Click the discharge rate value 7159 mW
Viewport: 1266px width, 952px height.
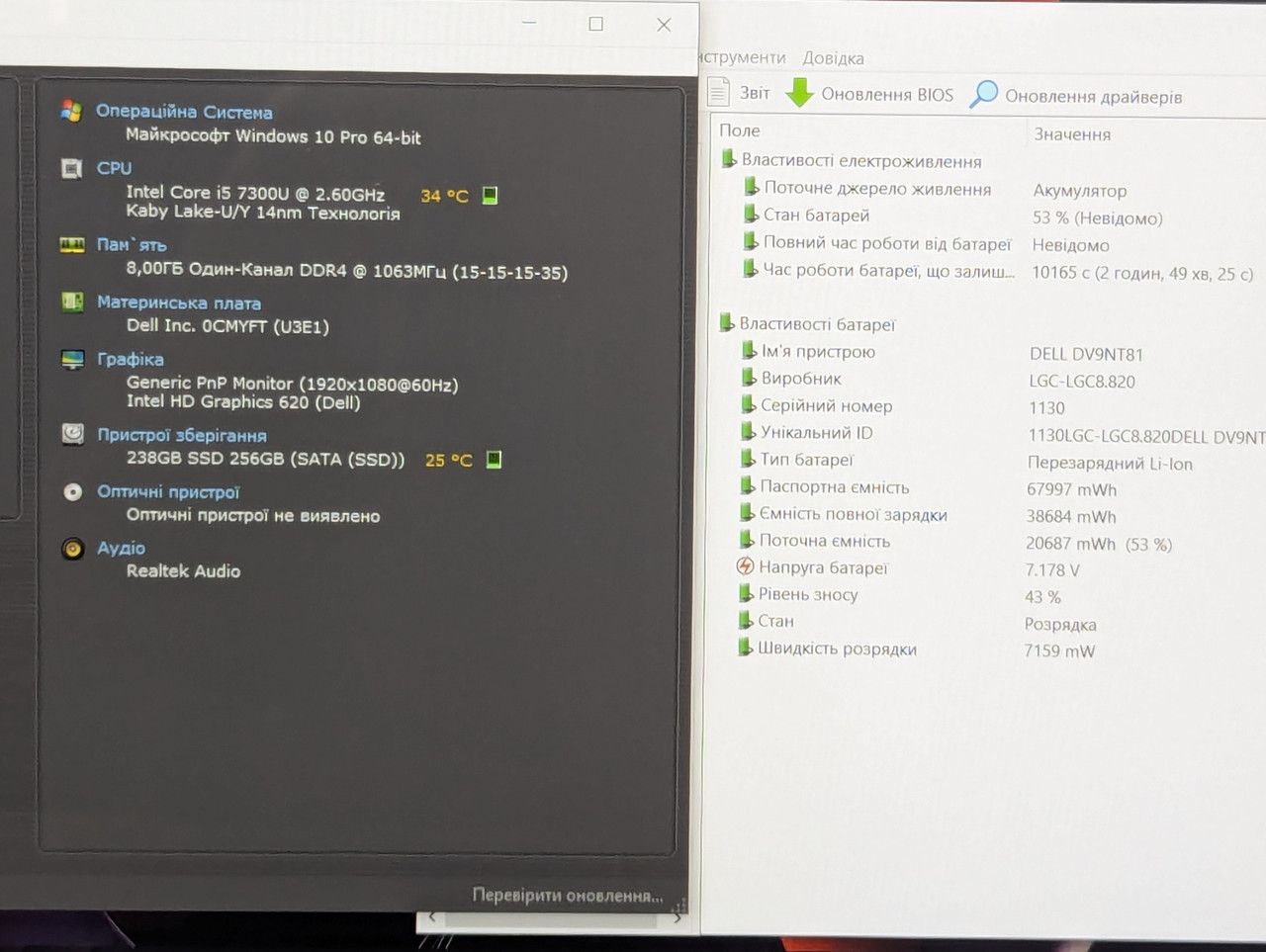1059,651
